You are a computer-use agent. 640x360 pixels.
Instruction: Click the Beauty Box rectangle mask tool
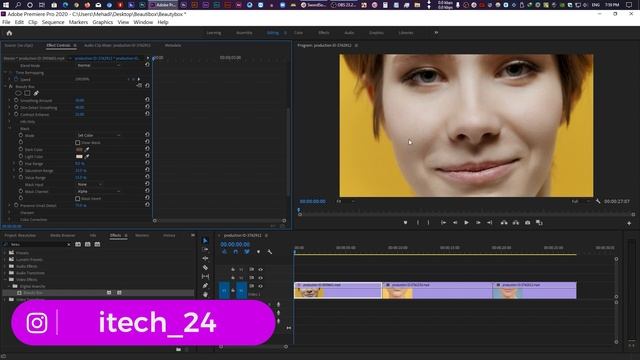[x=27, y=93]
